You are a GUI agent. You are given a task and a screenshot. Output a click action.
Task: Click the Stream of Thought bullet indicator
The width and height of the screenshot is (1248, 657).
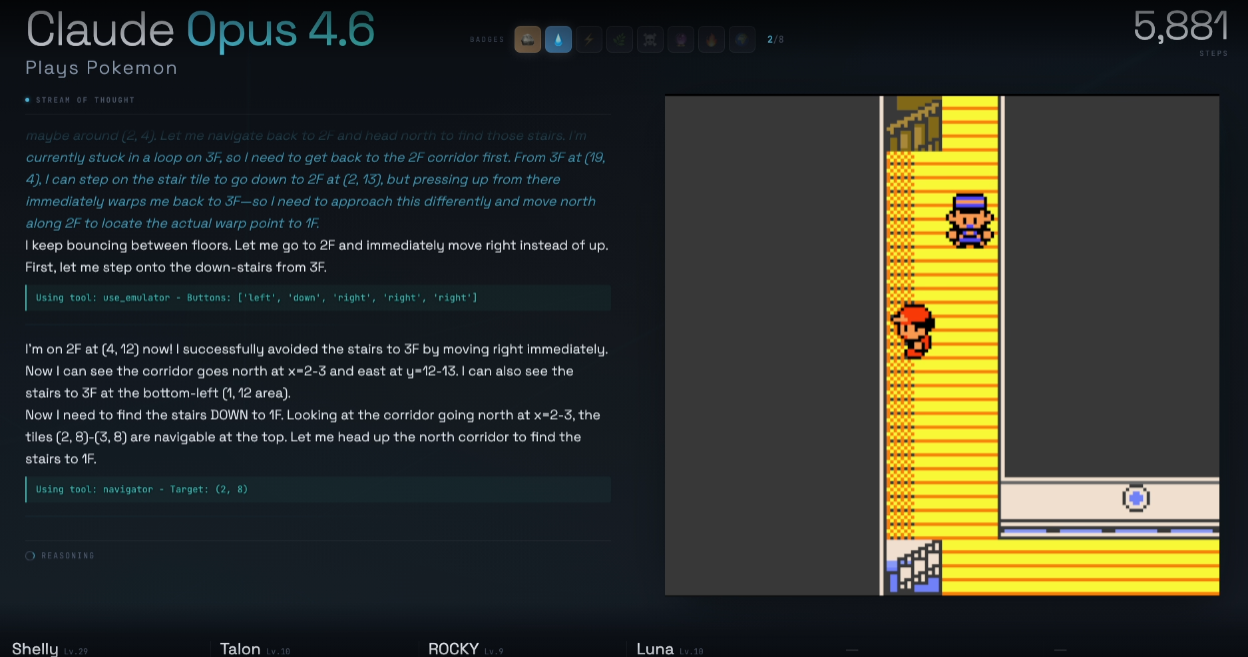(x=27, y=100)
